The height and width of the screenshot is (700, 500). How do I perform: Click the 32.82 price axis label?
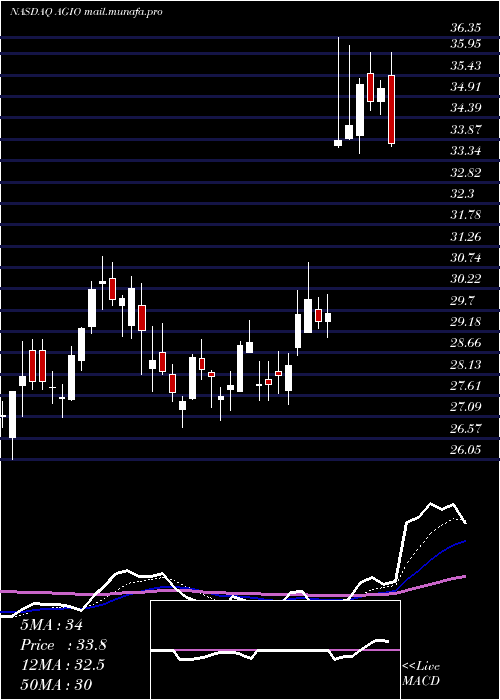[465, 173]
